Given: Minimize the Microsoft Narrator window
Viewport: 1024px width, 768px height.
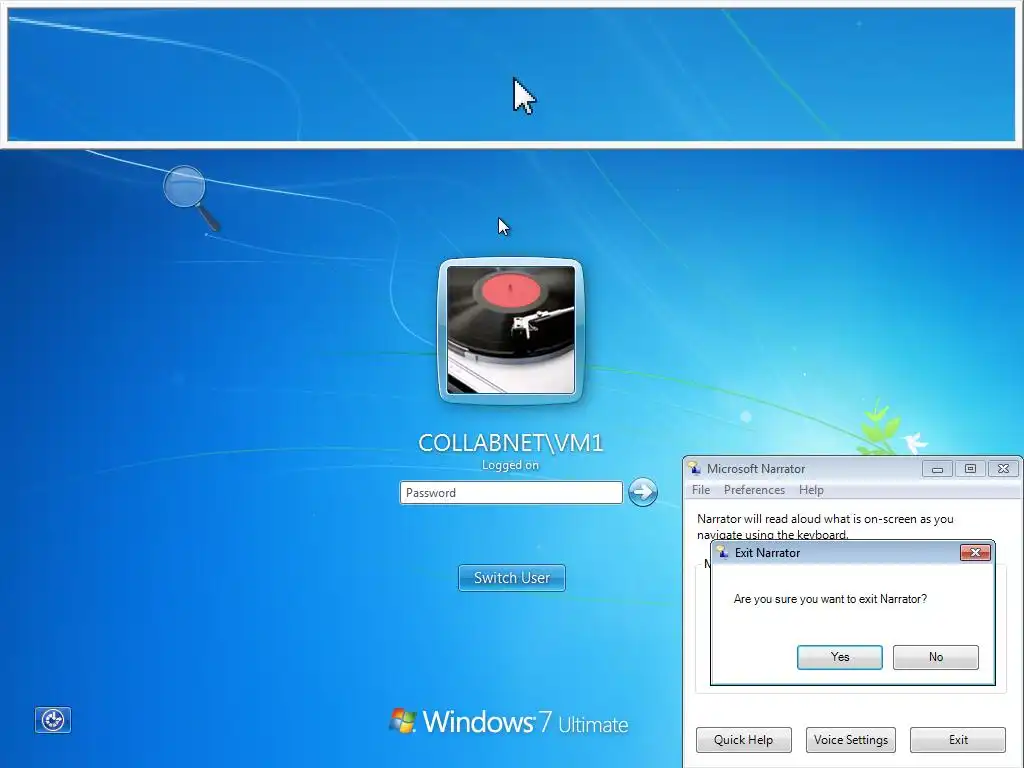Looking at the screenshot, I should point(937,469).
